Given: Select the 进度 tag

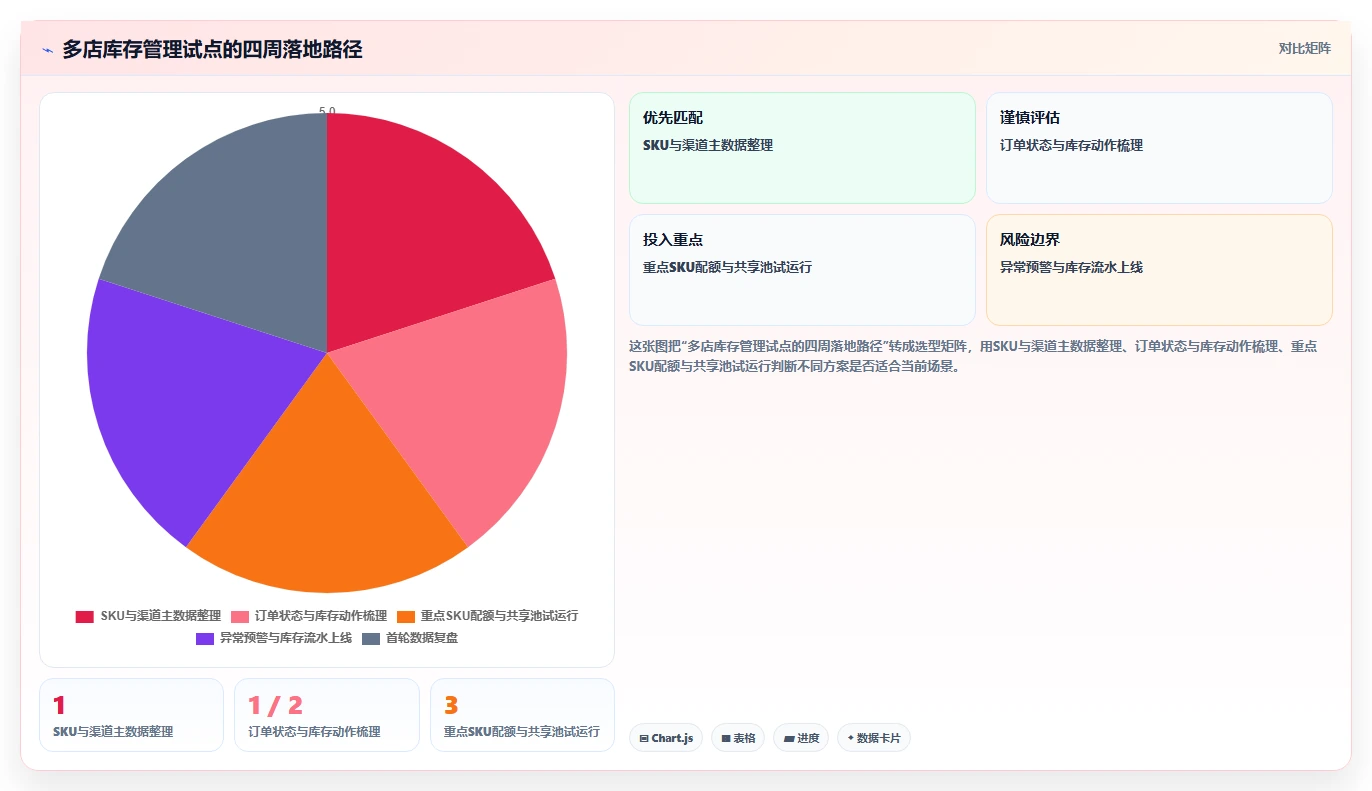Looking at the screenshot, I should click(801, 738).
